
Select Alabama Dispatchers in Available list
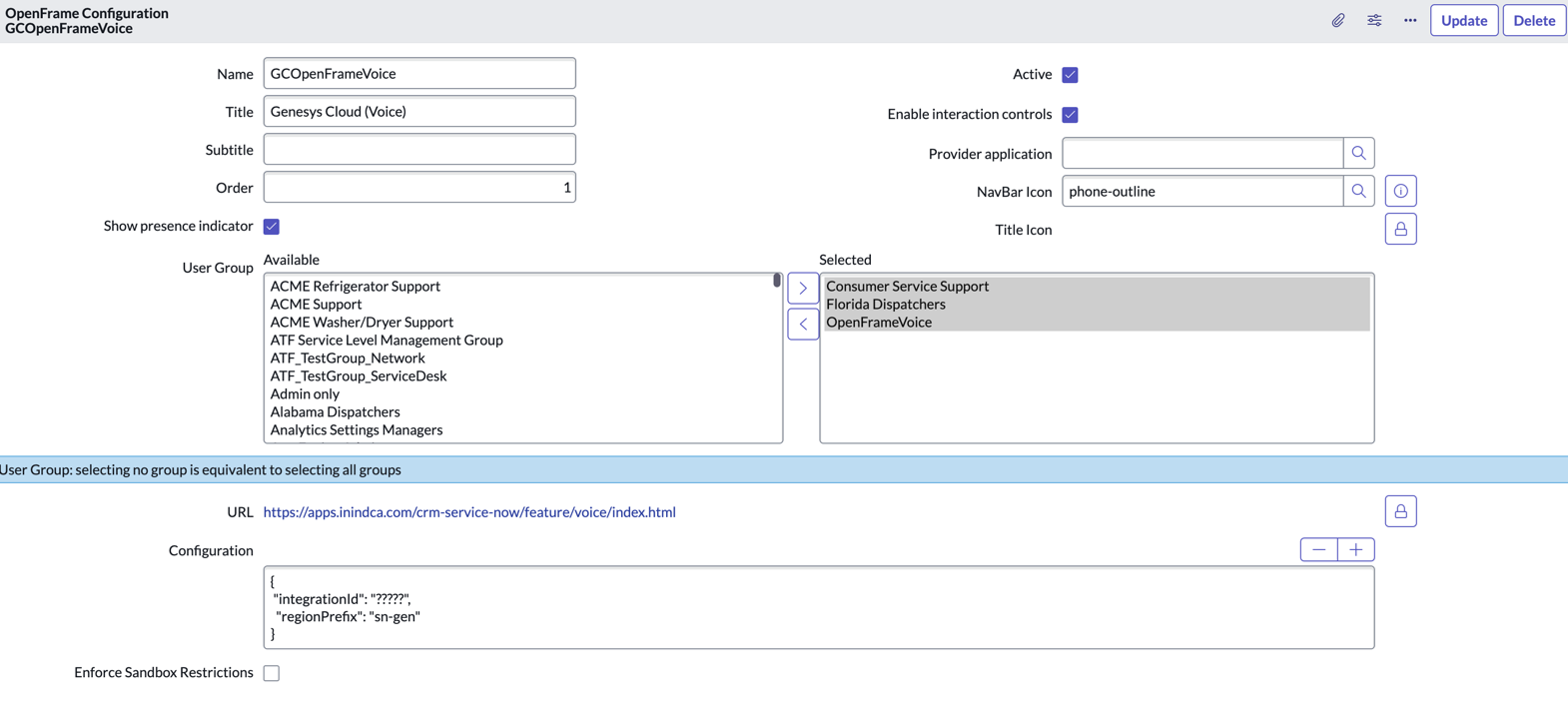(x=335, y=411)
